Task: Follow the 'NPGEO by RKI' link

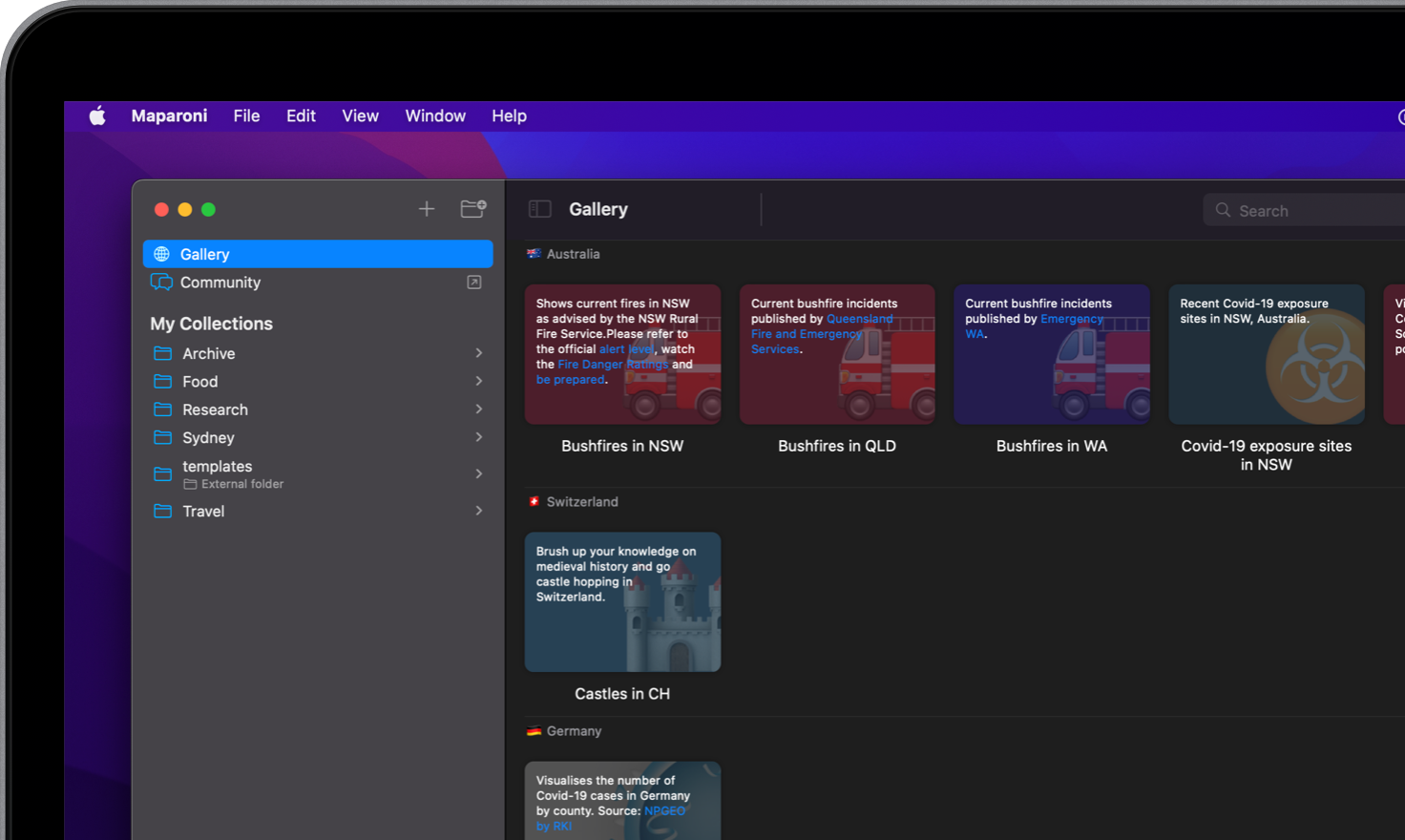Action: click(611, 818)
